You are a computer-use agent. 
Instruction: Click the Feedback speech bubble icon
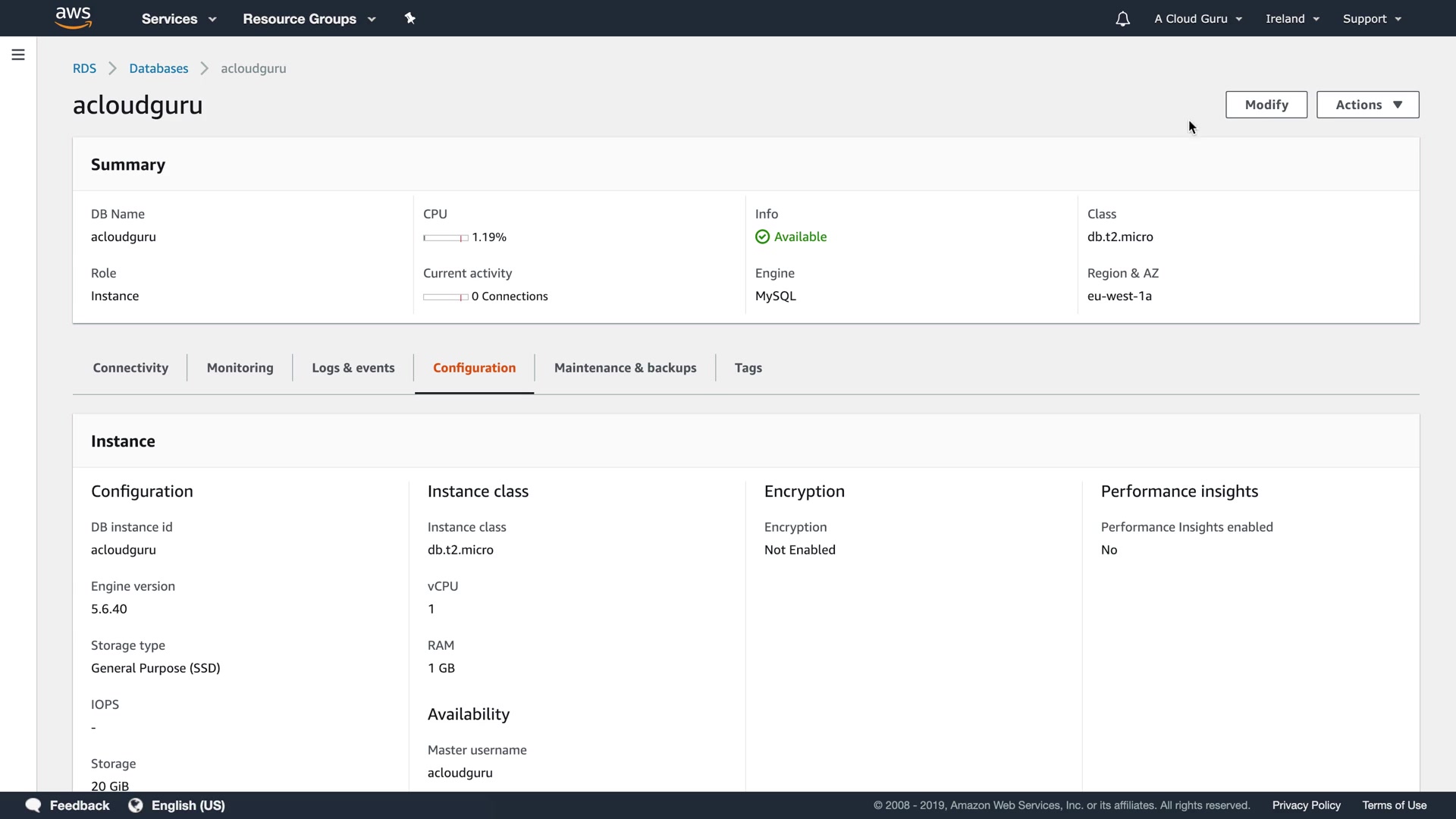(x=33, y=805)
